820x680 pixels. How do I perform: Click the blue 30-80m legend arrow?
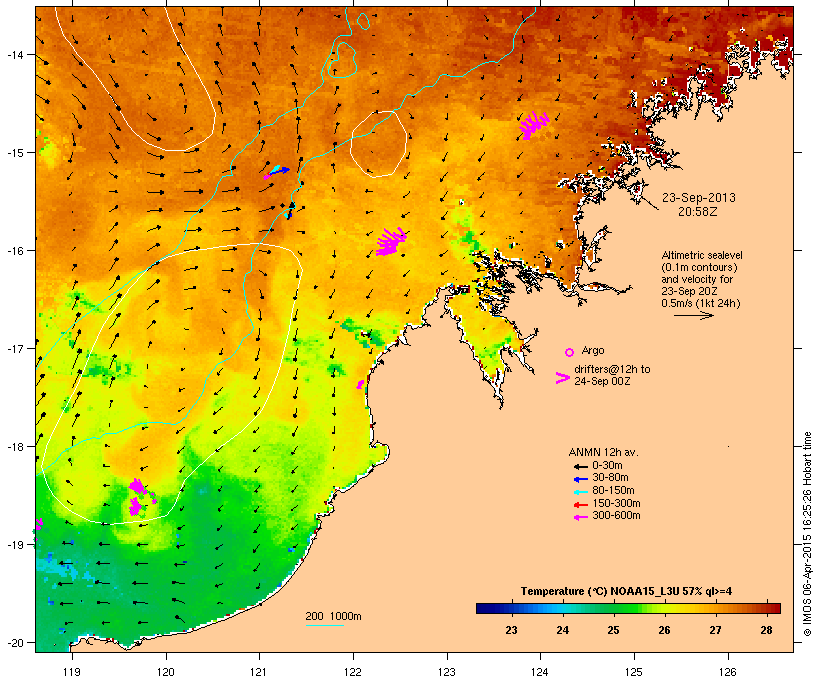coord(580,479)
